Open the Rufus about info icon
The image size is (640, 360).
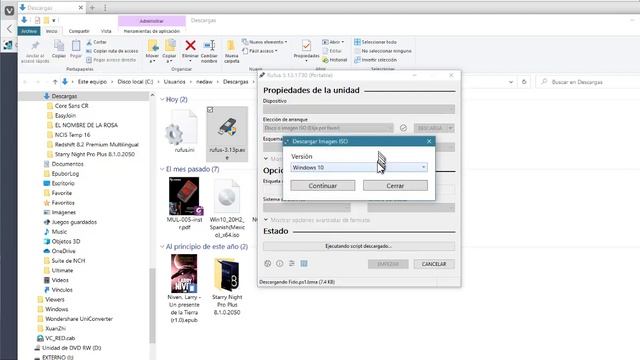point(280,264)
